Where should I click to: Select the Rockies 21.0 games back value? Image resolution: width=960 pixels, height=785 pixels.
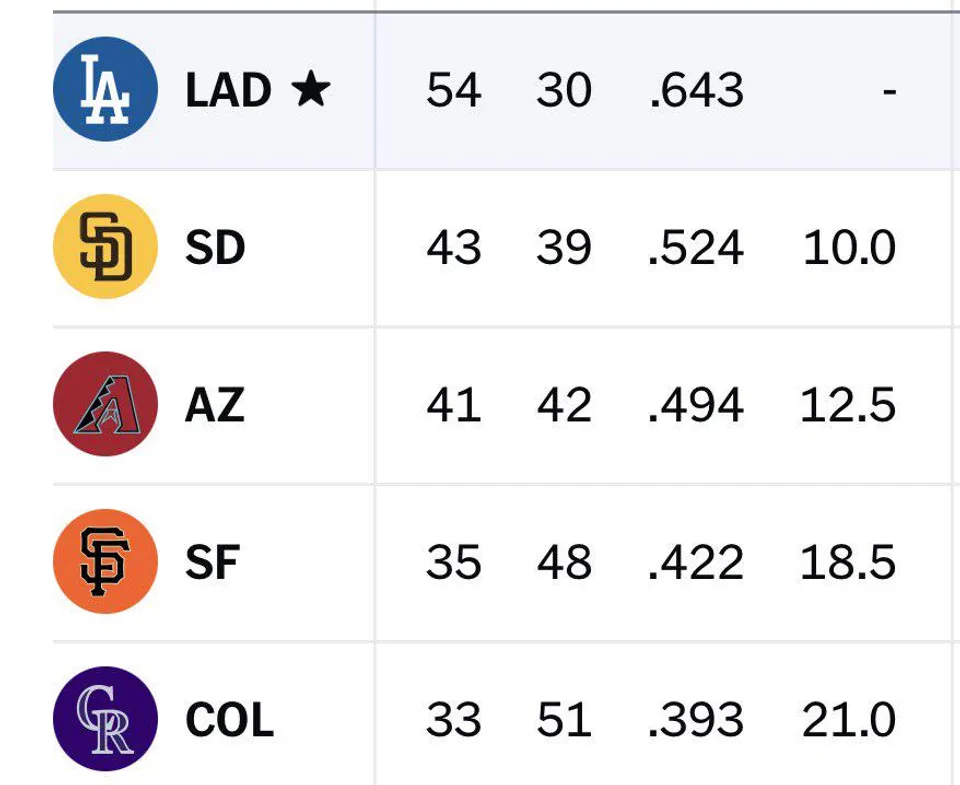coord(849,719)
